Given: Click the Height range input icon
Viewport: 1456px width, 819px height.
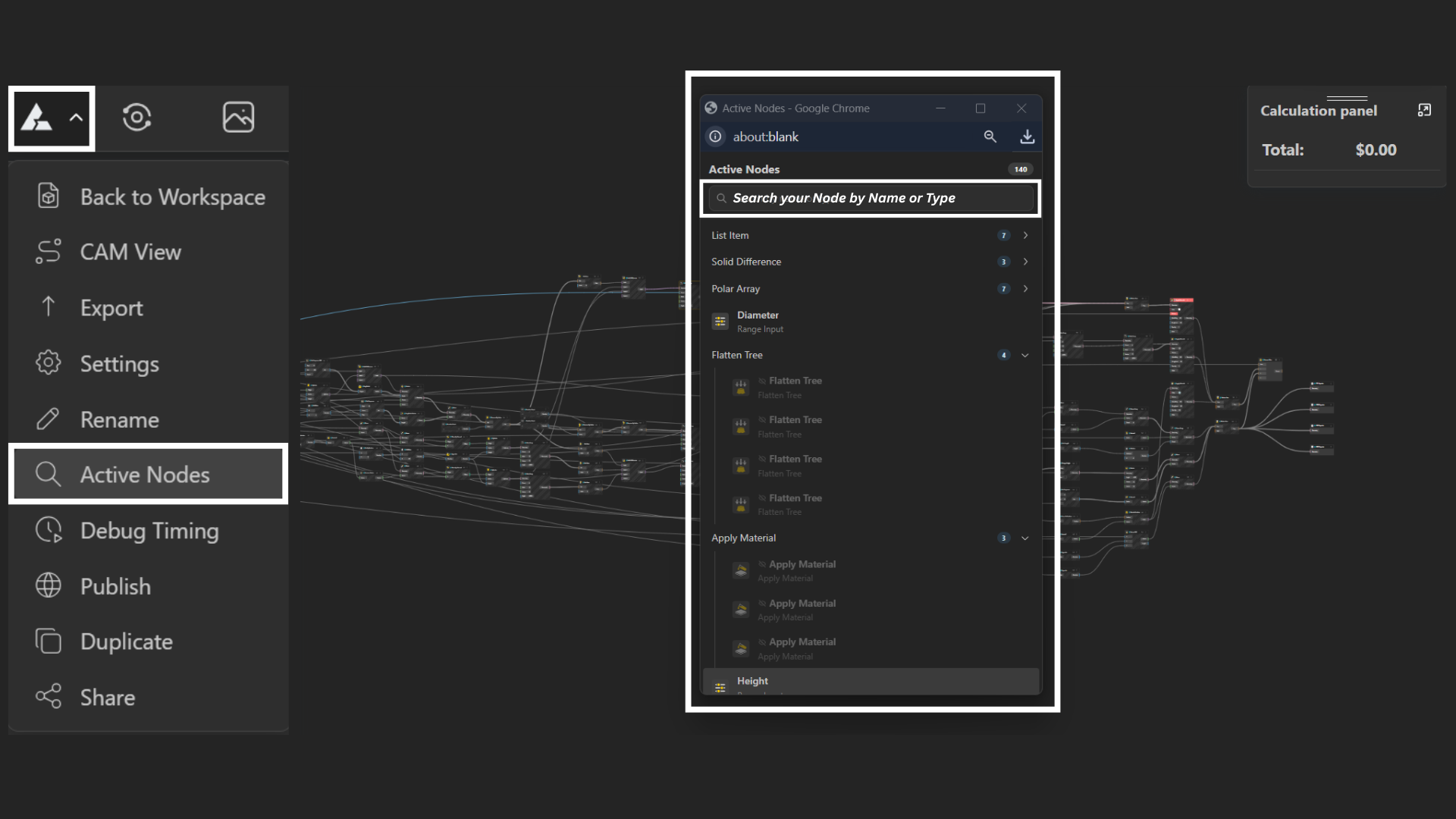Looking at the screenshot, I should 720,686.
